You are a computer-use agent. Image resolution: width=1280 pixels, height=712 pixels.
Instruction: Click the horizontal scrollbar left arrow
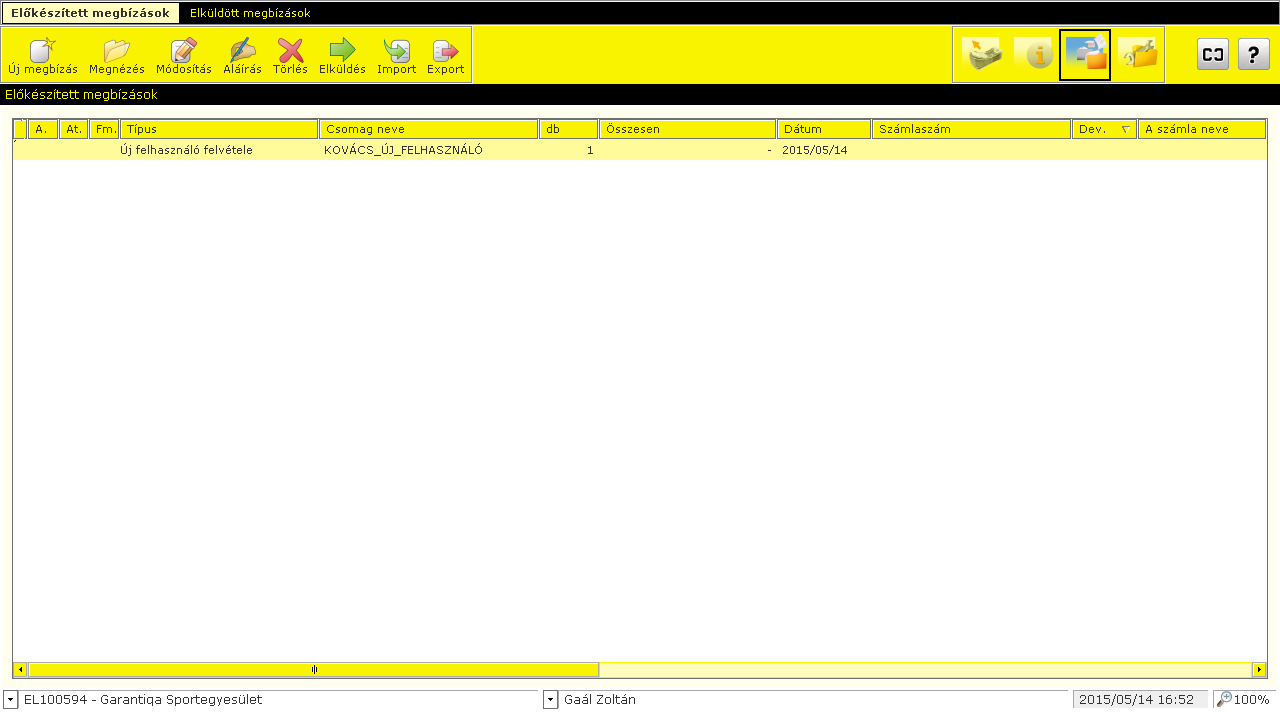[20, 670]
